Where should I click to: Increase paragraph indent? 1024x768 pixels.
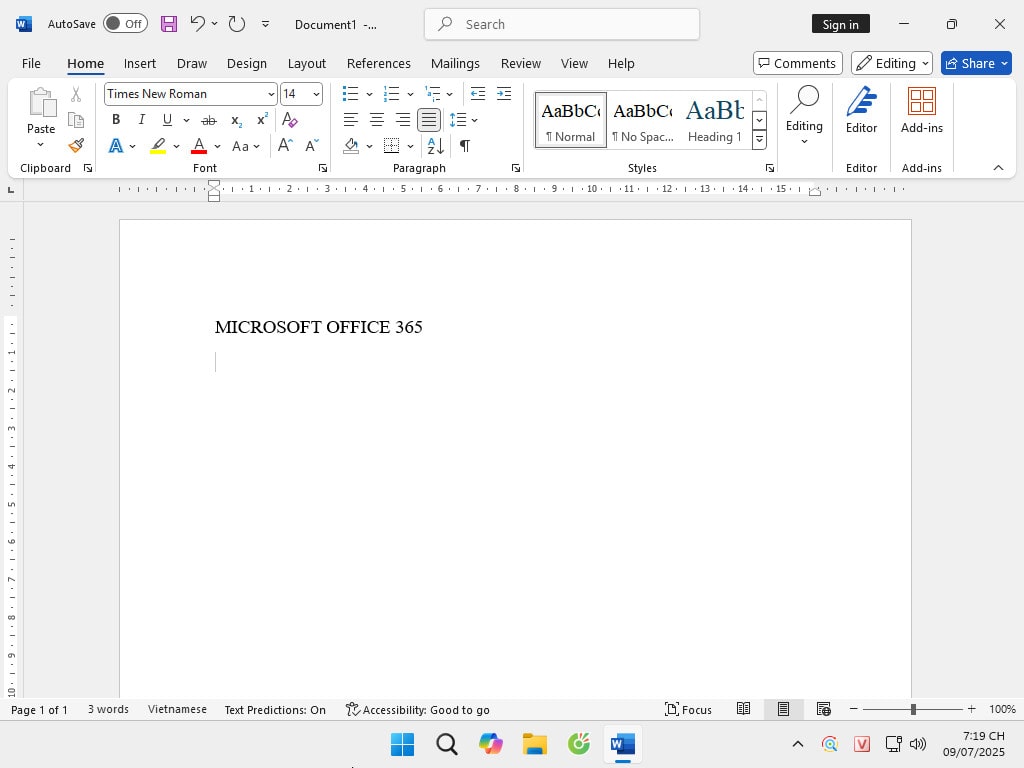click(504, 94)
